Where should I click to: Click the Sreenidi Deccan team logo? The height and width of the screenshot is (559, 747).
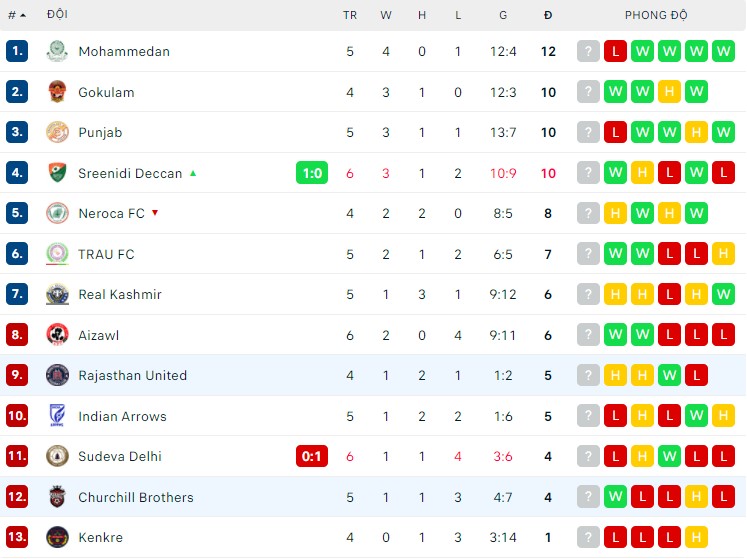coord(57,173)
